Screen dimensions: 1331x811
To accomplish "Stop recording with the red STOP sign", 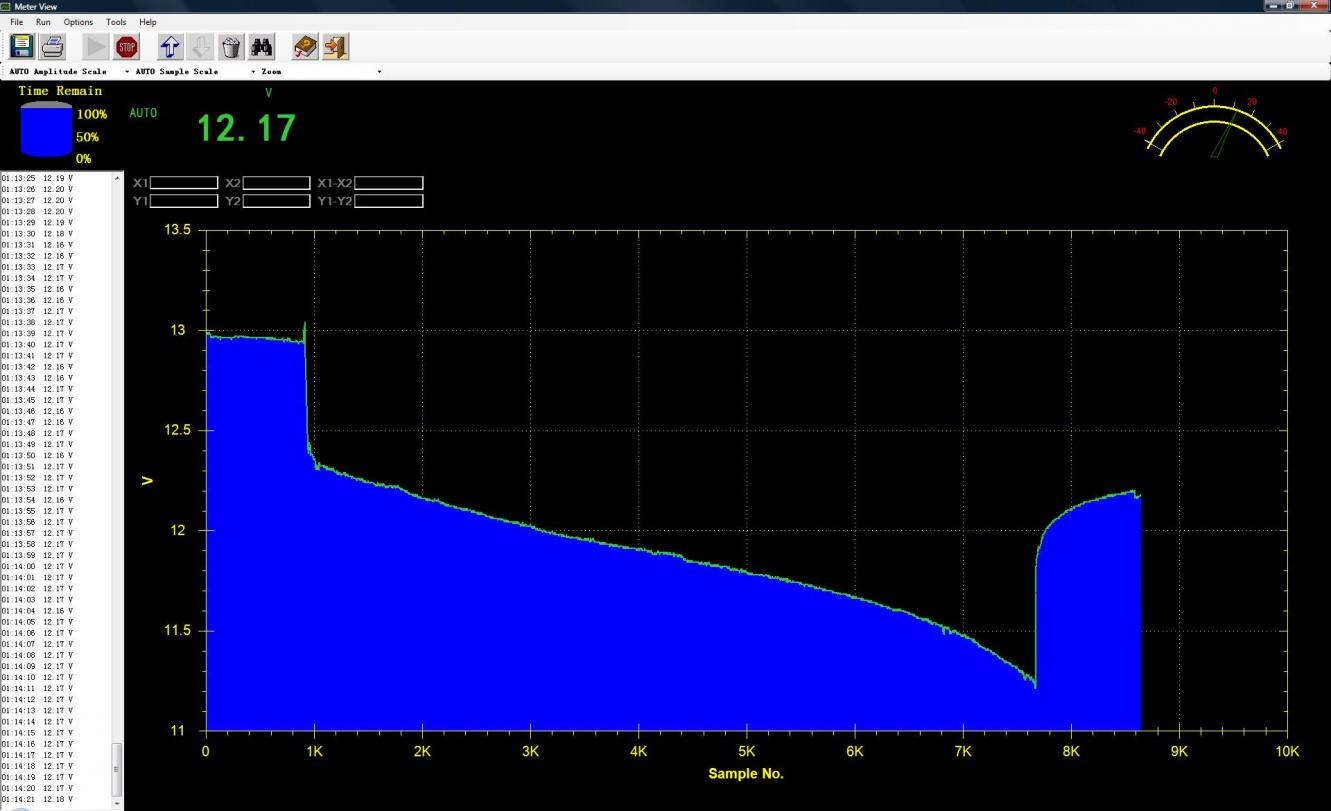I will point(127,46).
